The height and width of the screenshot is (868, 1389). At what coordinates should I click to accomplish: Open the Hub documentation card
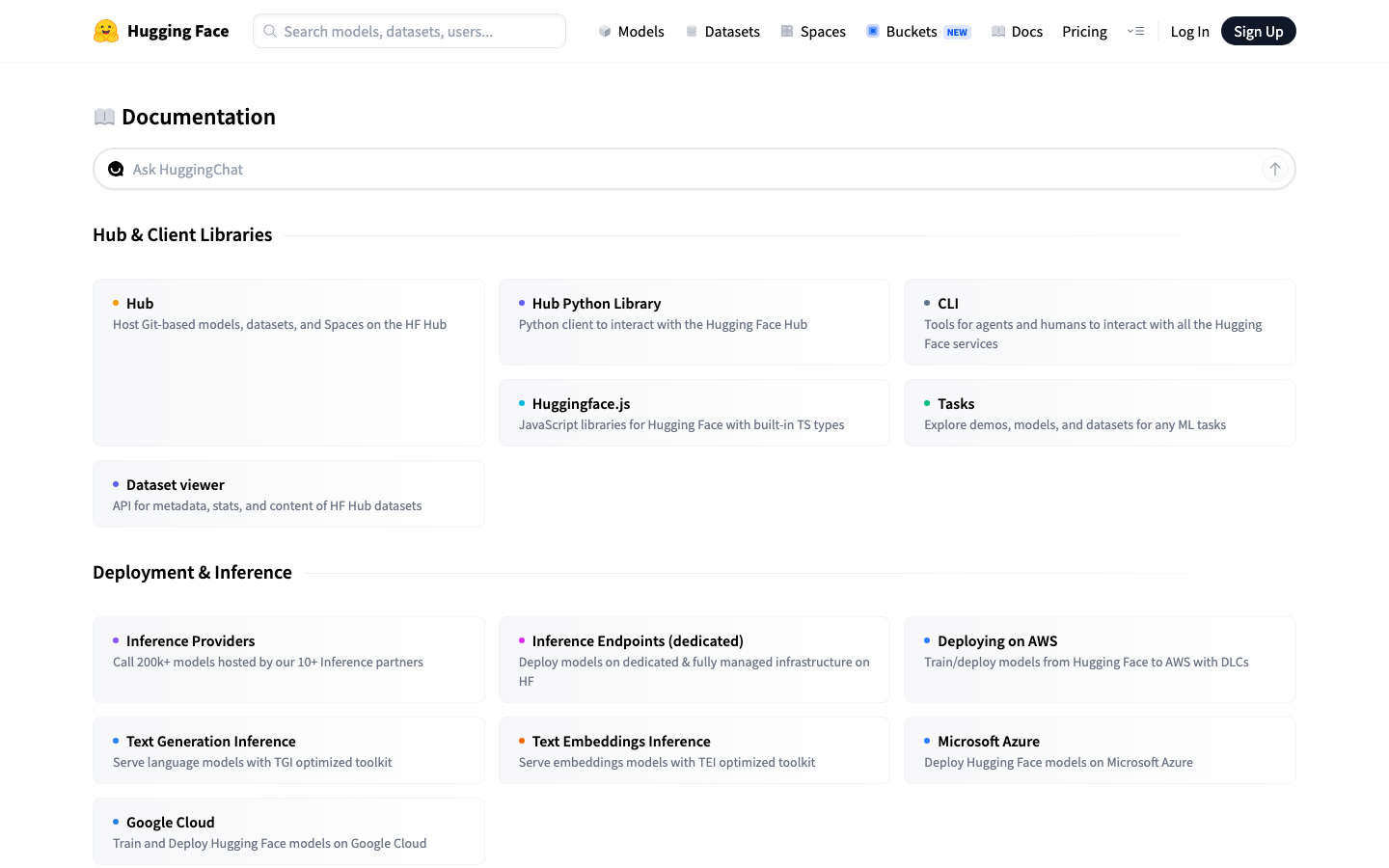[x=288, y=363]
